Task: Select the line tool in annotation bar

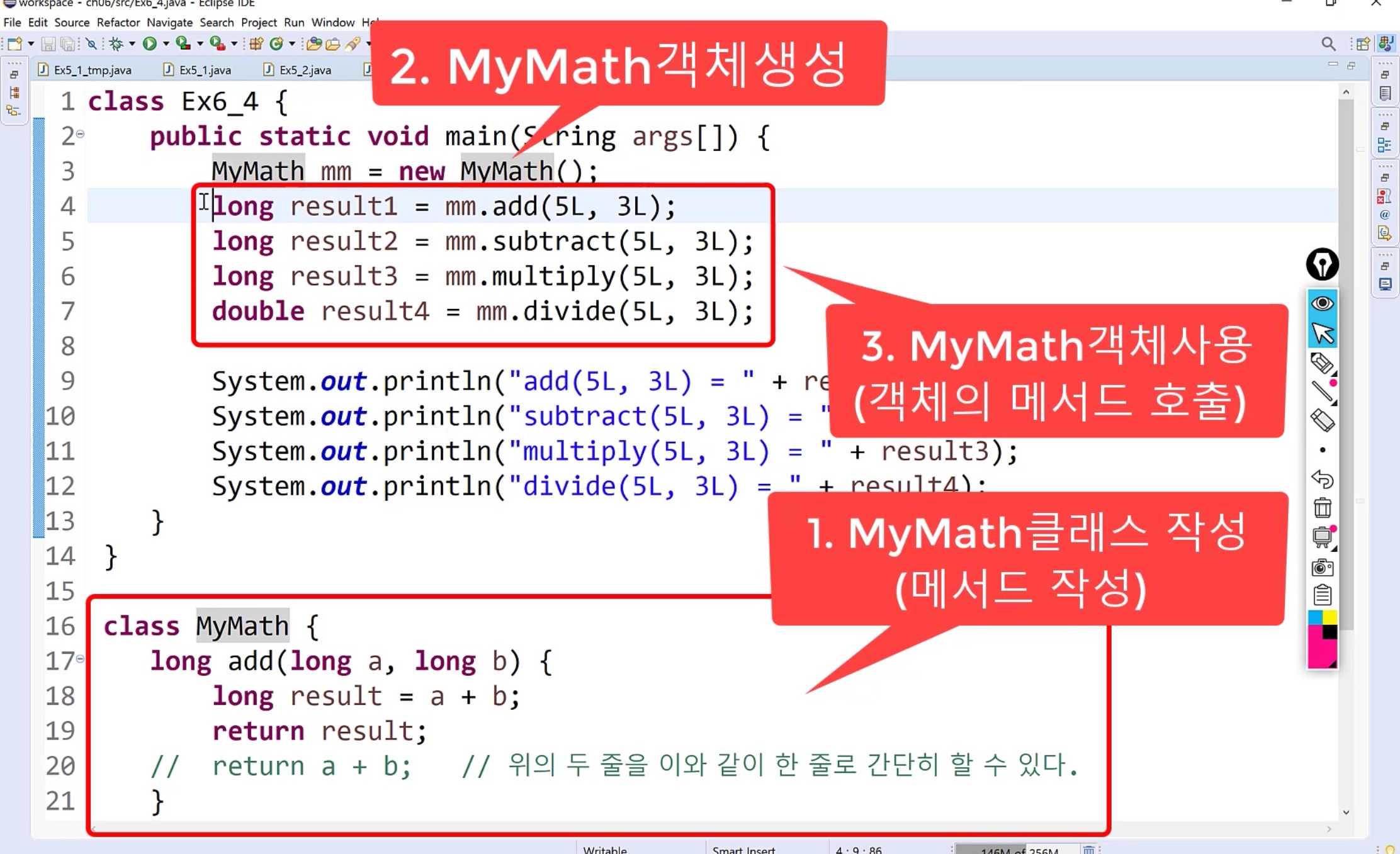Action: (1322, 391)
